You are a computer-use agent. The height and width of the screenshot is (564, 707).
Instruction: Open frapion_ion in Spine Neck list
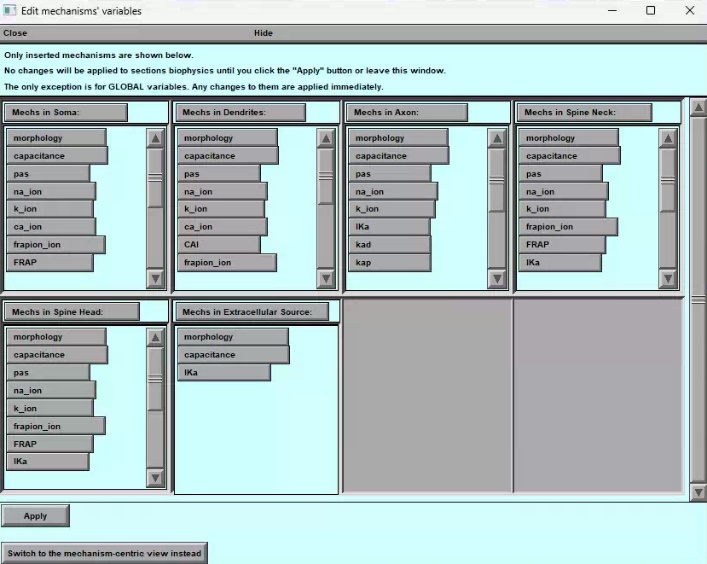pos(567,227)
